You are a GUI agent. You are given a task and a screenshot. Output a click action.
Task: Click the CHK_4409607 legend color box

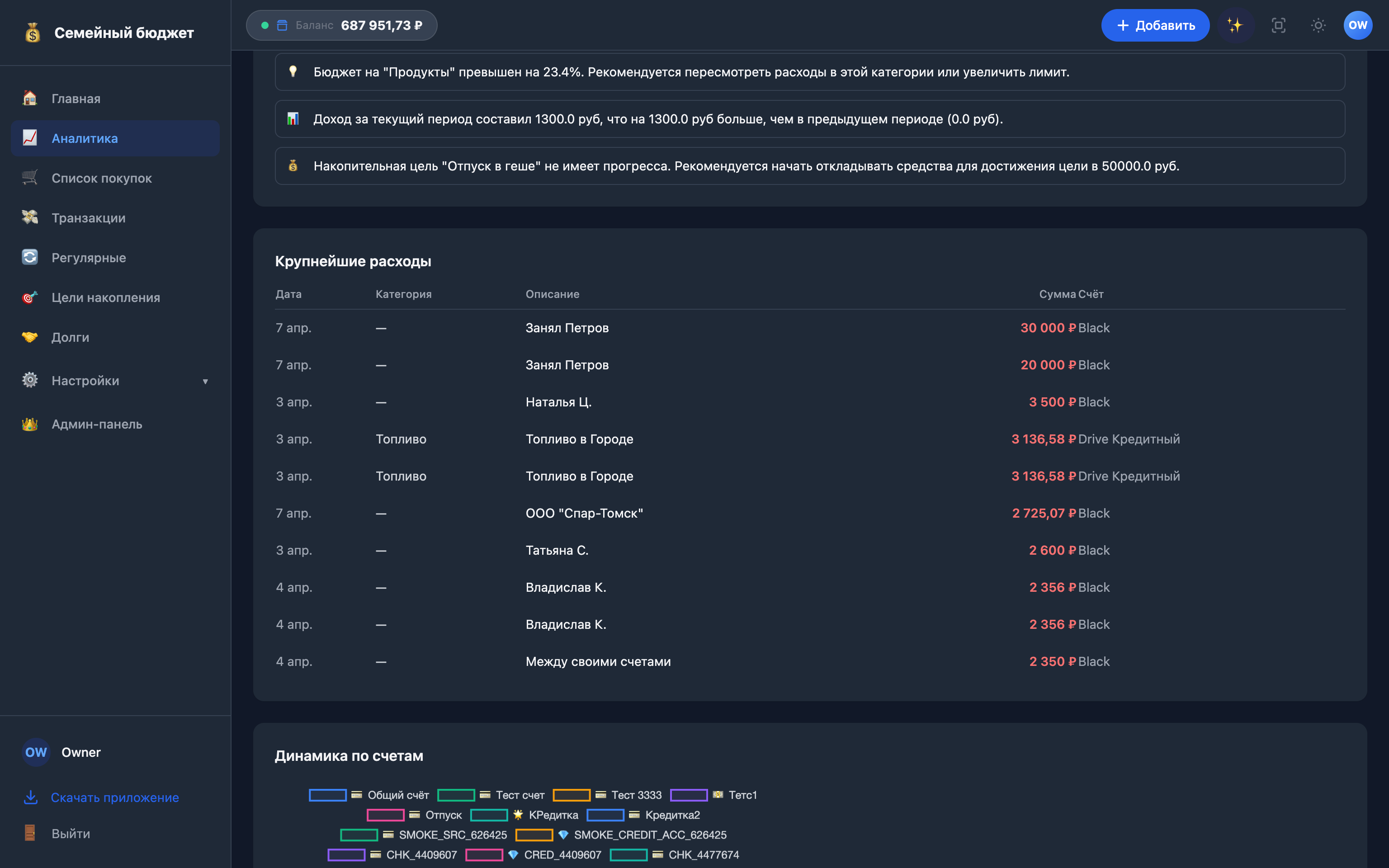click(346, 855)
